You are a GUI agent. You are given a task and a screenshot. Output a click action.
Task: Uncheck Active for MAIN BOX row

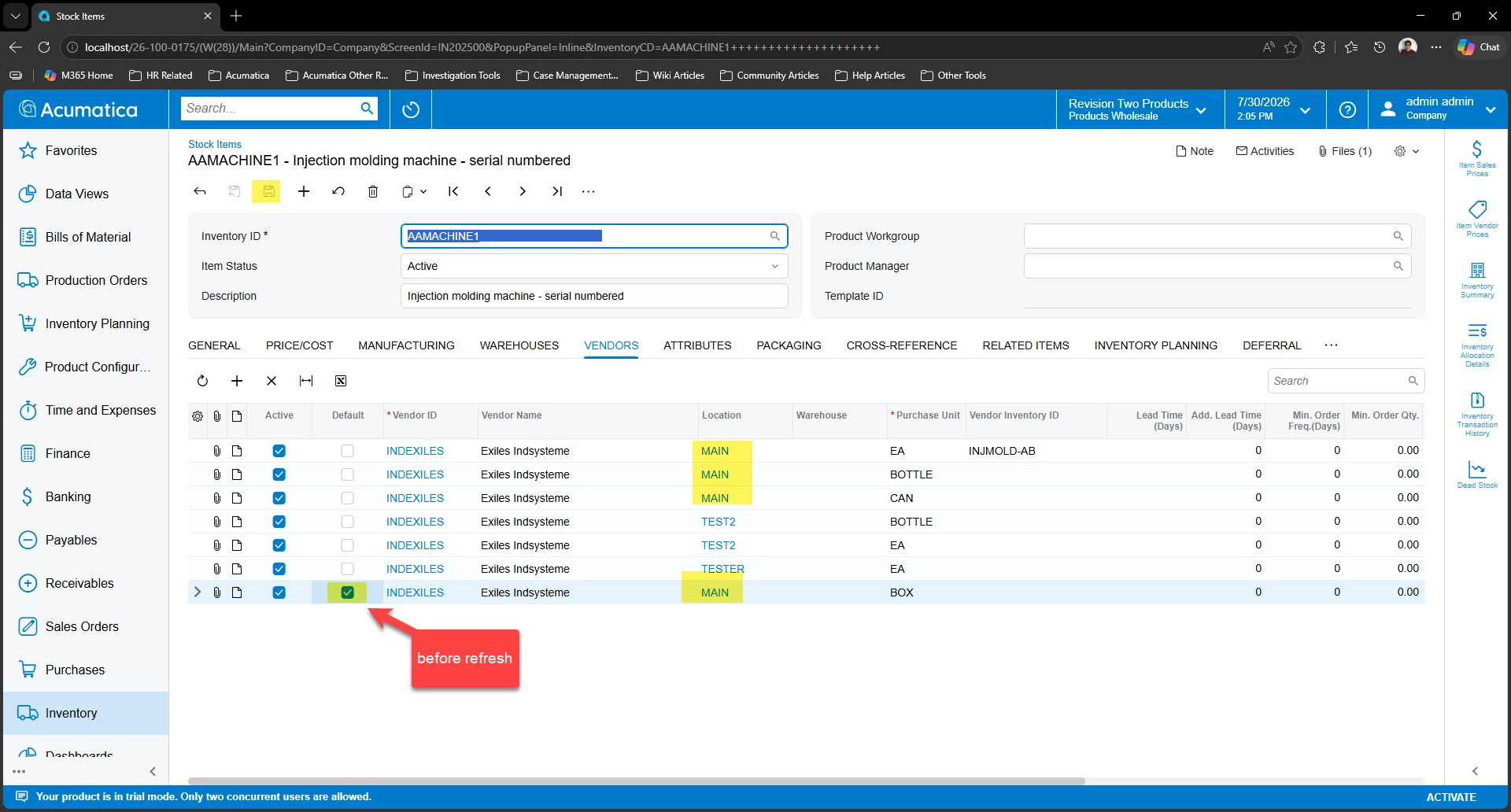coord(279,592)
